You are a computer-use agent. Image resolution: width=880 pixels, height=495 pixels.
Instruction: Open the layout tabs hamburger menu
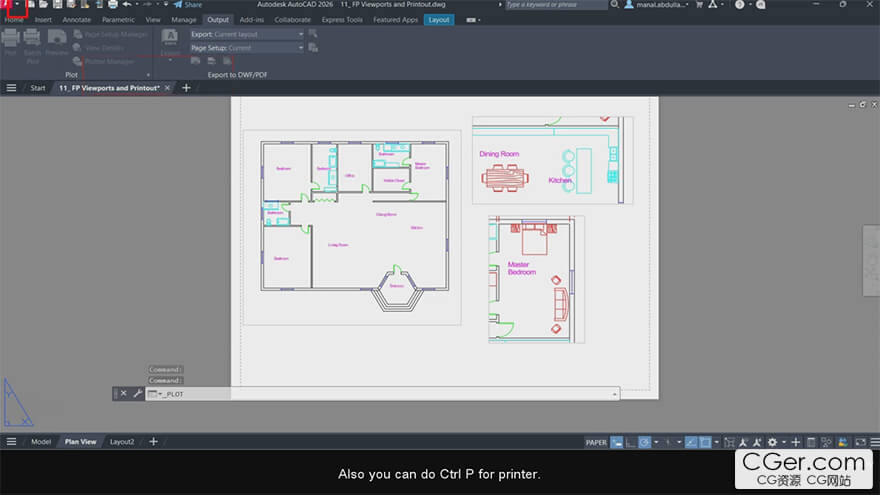click(11, 442)
